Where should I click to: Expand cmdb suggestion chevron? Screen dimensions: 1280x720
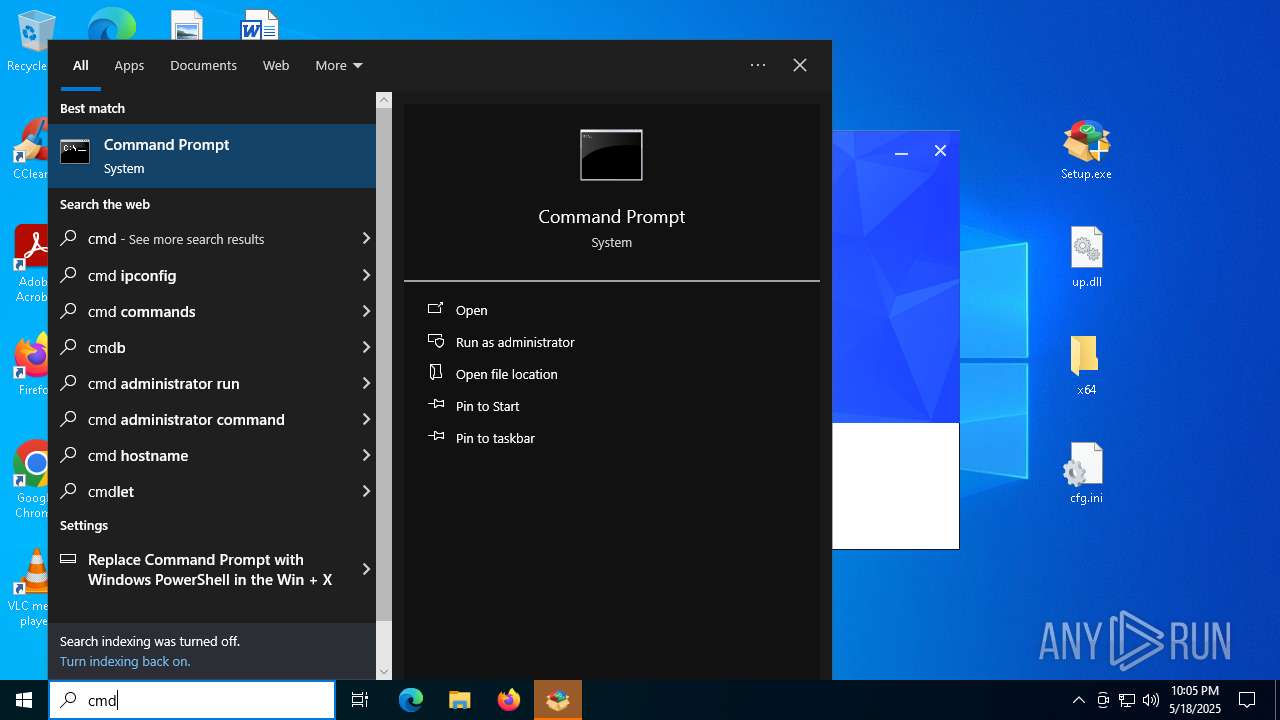pos(366,347)
